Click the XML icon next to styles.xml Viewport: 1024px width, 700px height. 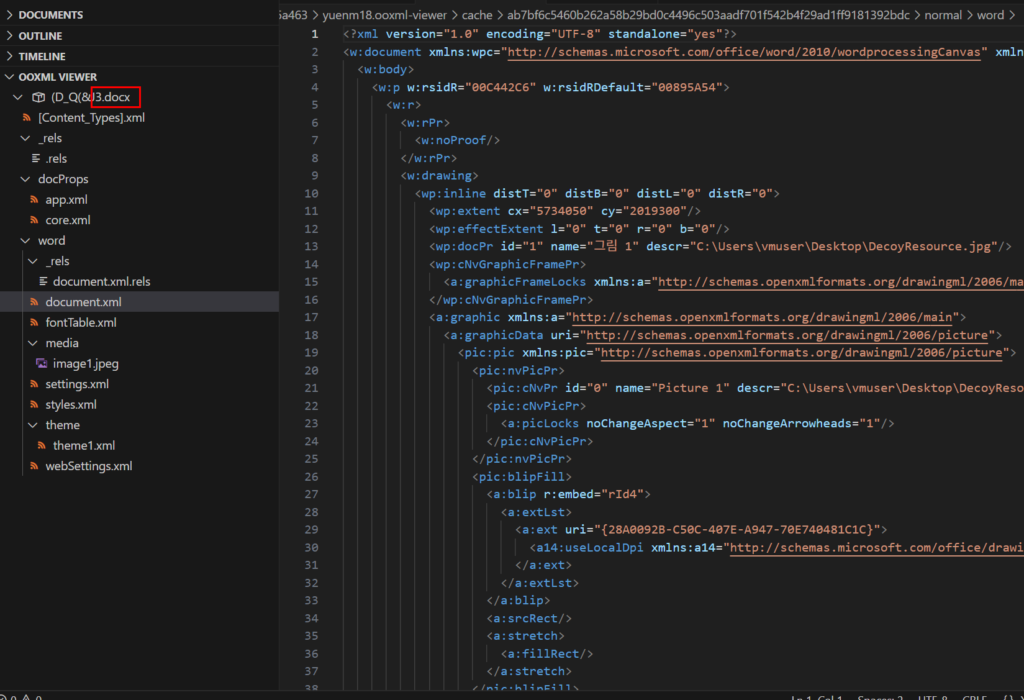click(35, 405)
